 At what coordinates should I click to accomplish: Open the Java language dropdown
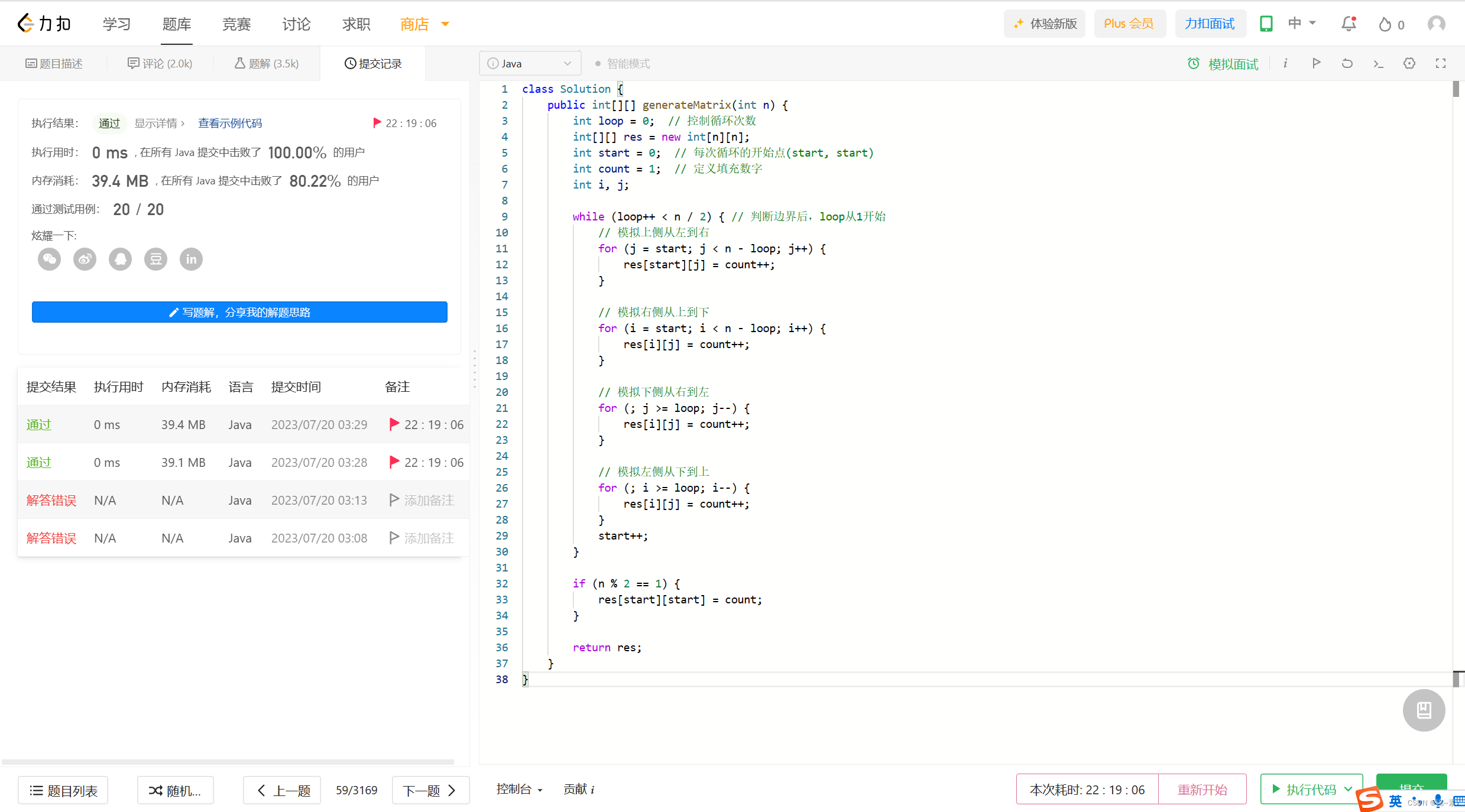530,63
